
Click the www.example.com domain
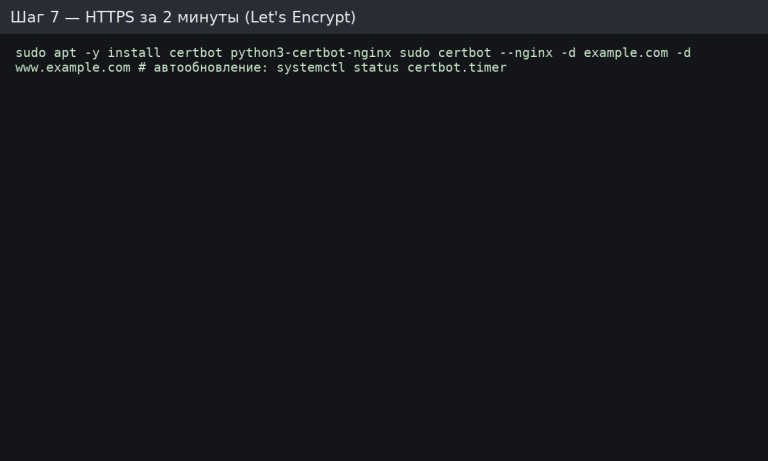tap(73, 68)
